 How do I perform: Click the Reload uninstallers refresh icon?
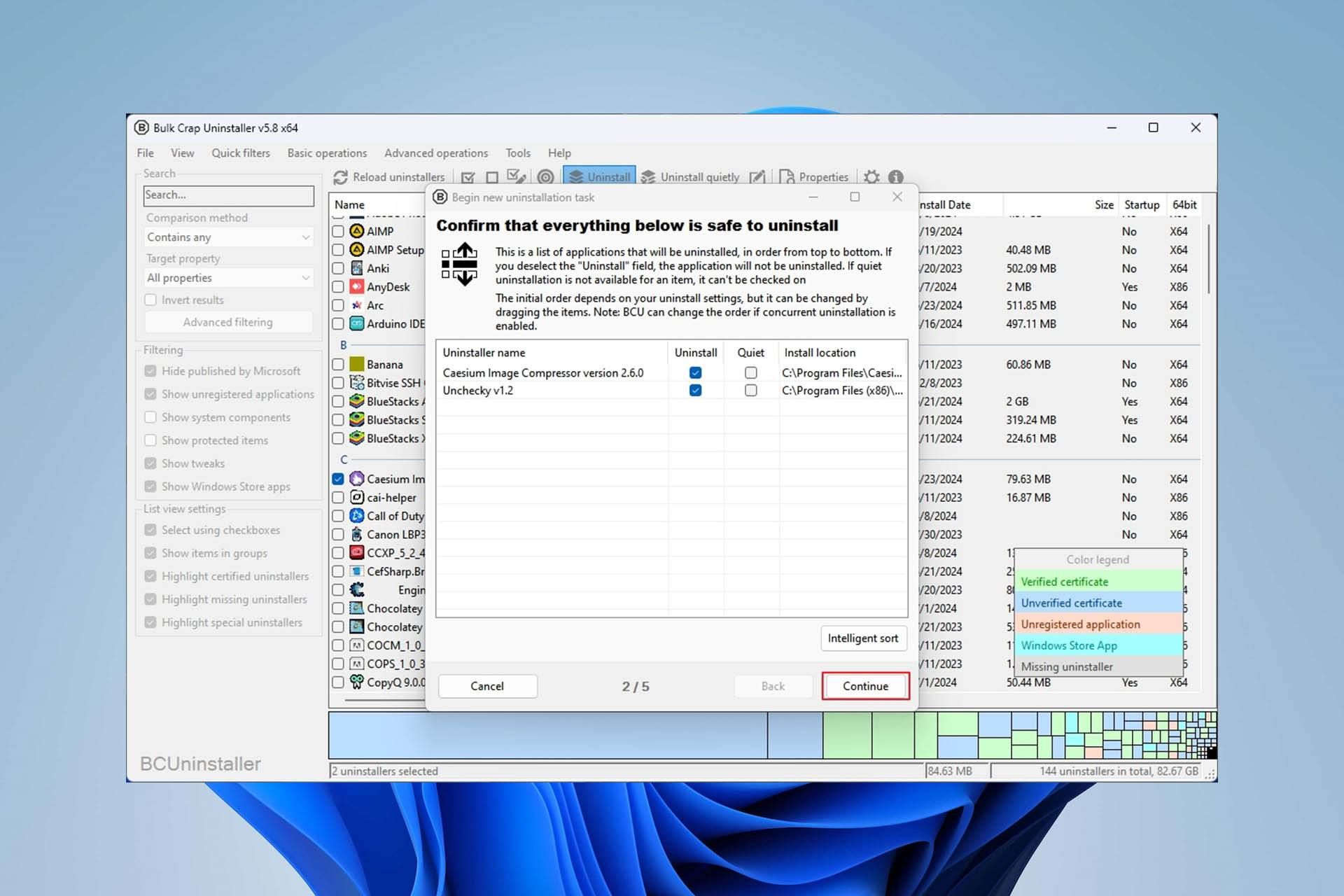(340, 177)
